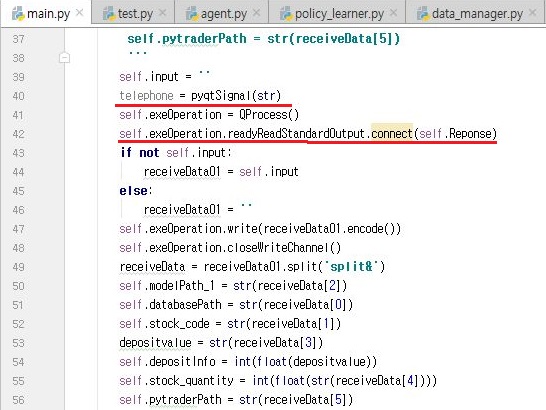This screenshot has width=546, height=410.
Task: Click line number 40 in the gutter
Action: 18,96
